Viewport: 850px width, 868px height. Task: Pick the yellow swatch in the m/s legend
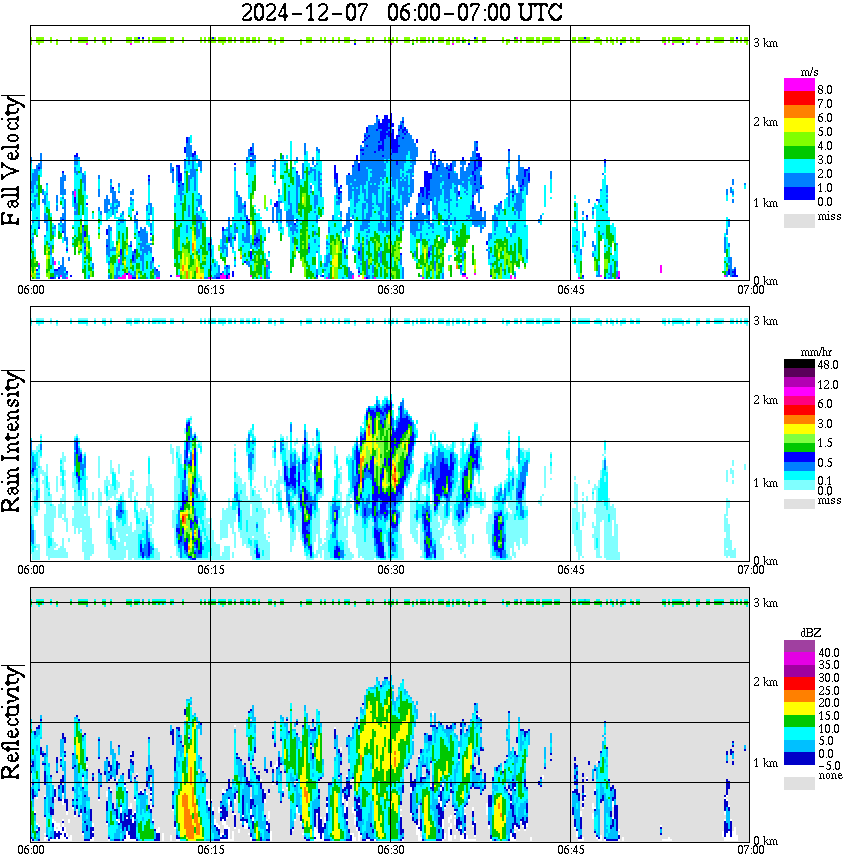click(x=799, y=125)
